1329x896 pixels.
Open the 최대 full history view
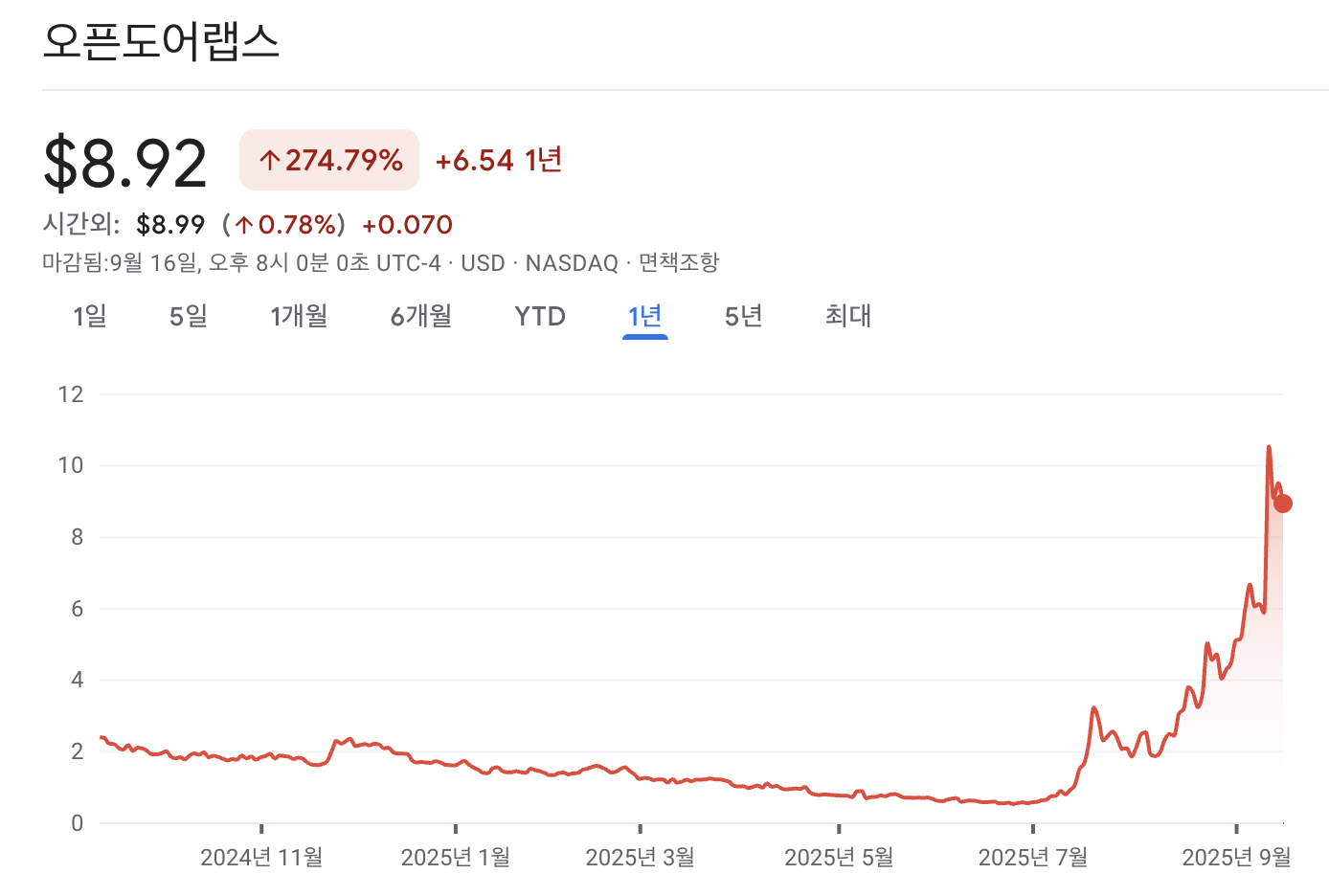(x=847, y=316)
